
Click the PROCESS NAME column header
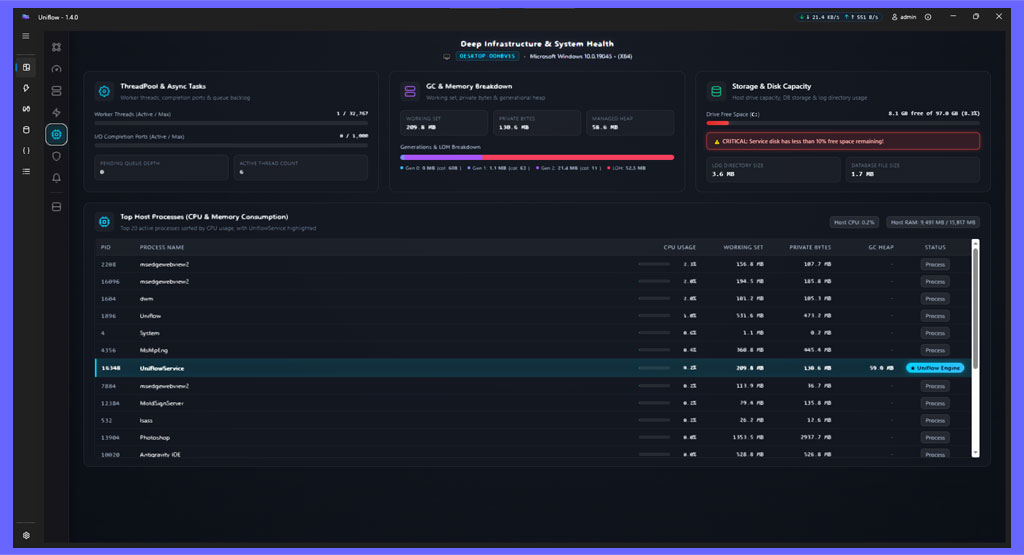point(162,247)
